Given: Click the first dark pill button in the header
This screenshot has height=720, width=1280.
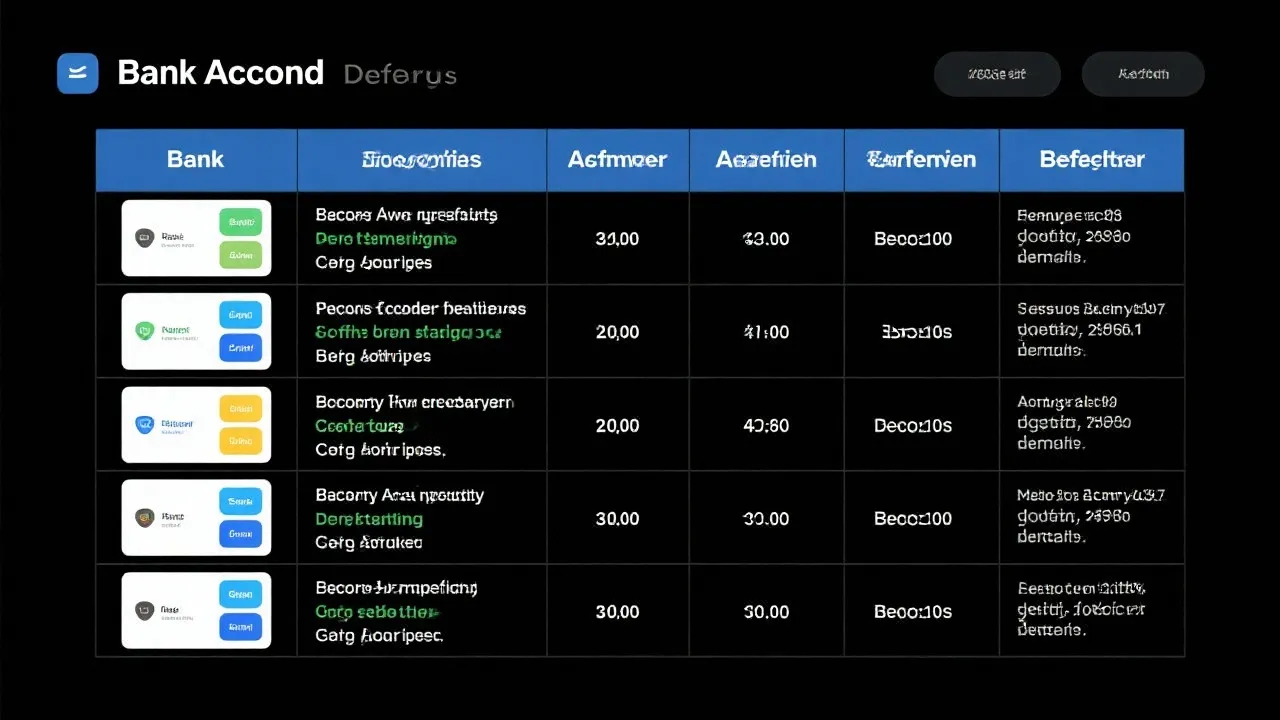Looking at the screenshot, I should tap(997, 74).
